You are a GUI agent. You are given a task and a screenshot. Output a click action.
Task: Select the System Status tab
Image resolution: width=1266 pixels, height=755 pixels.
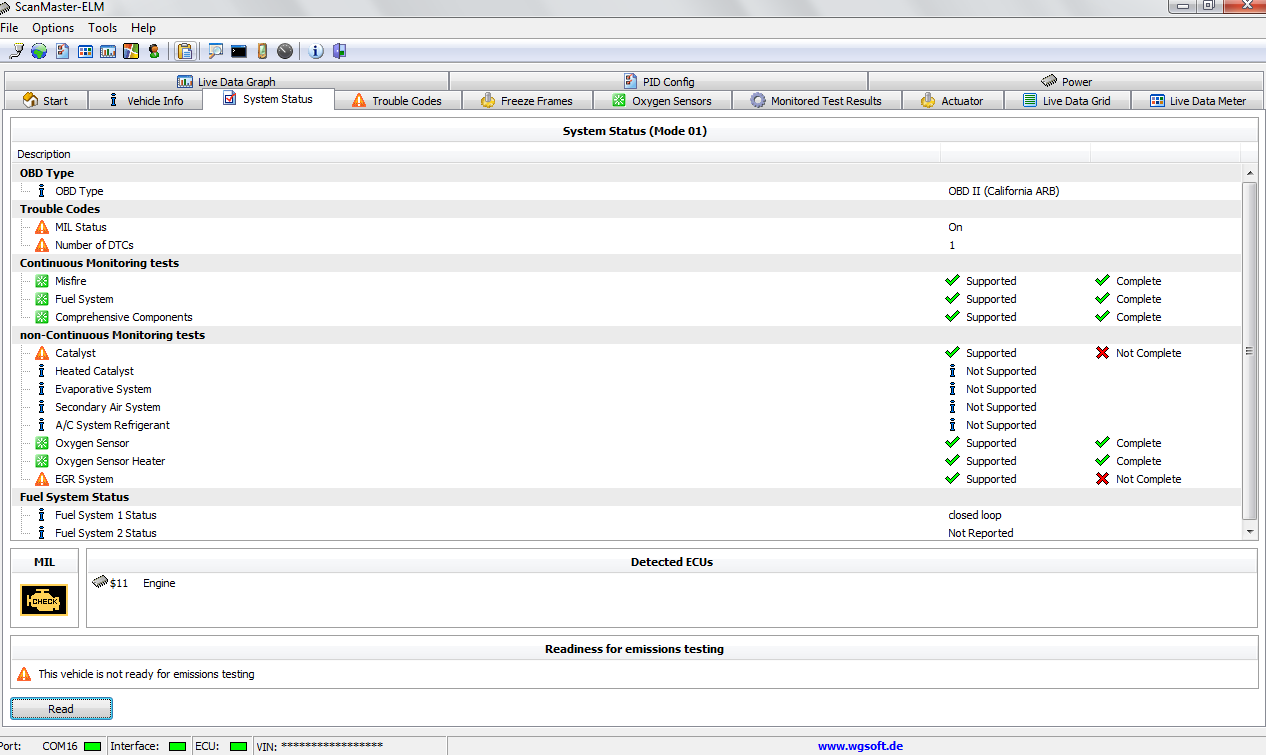tap(267, 99)
